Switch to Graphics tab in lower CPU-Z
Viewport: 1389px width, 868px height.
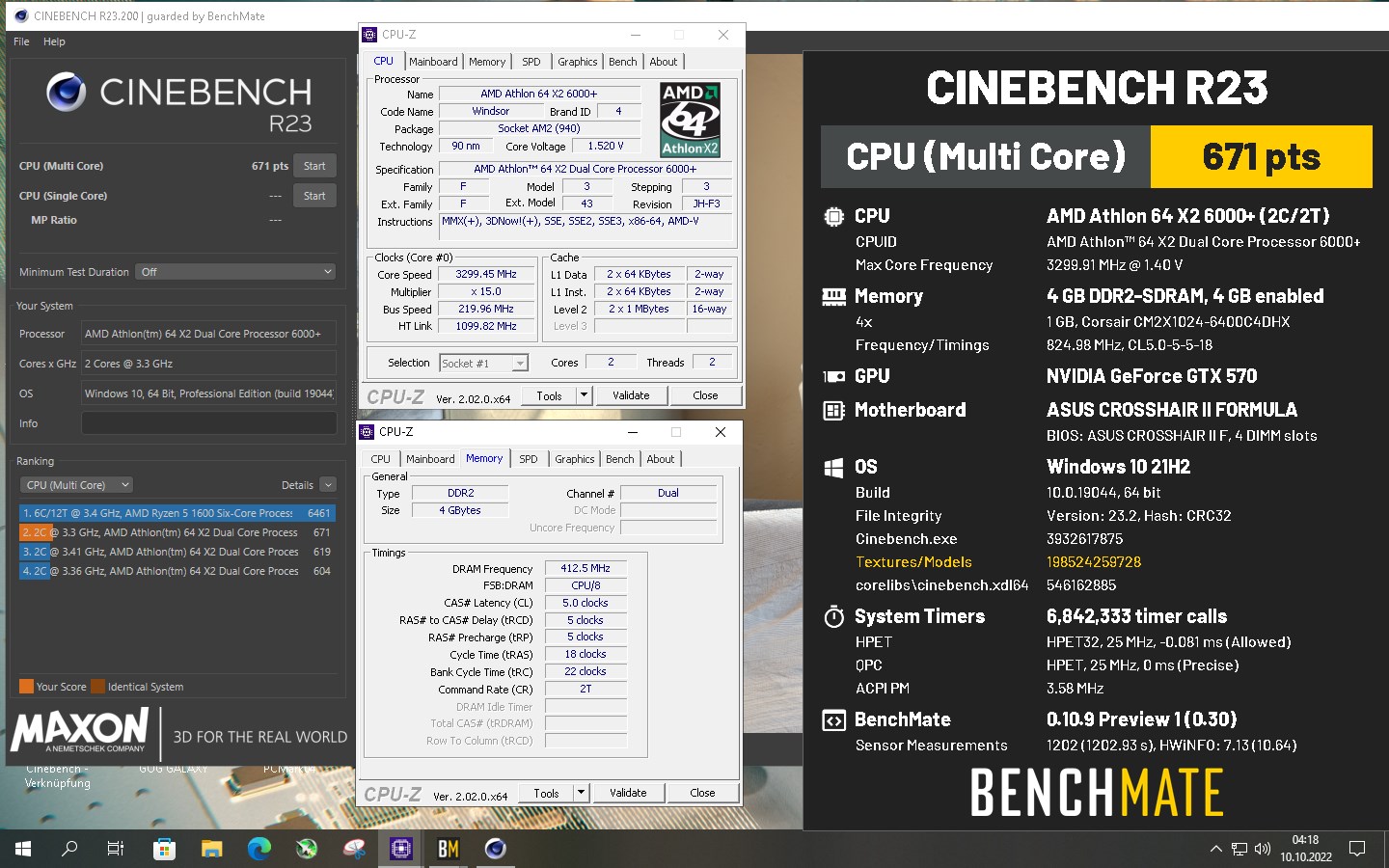click(574, 459)
